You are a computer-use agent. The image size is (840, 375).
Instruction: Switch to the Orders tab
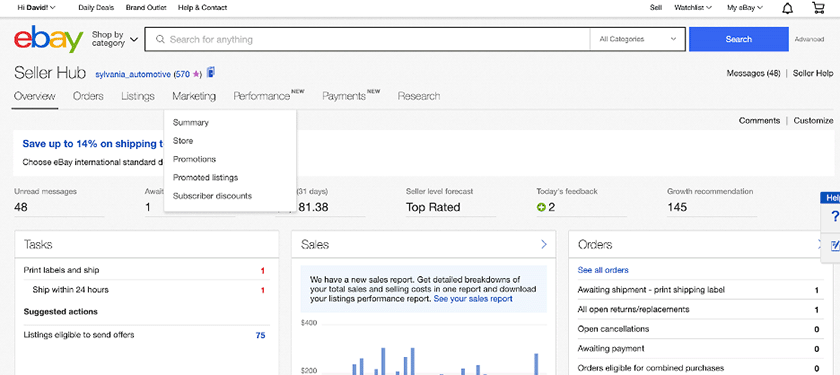click(x=88, y=96)
